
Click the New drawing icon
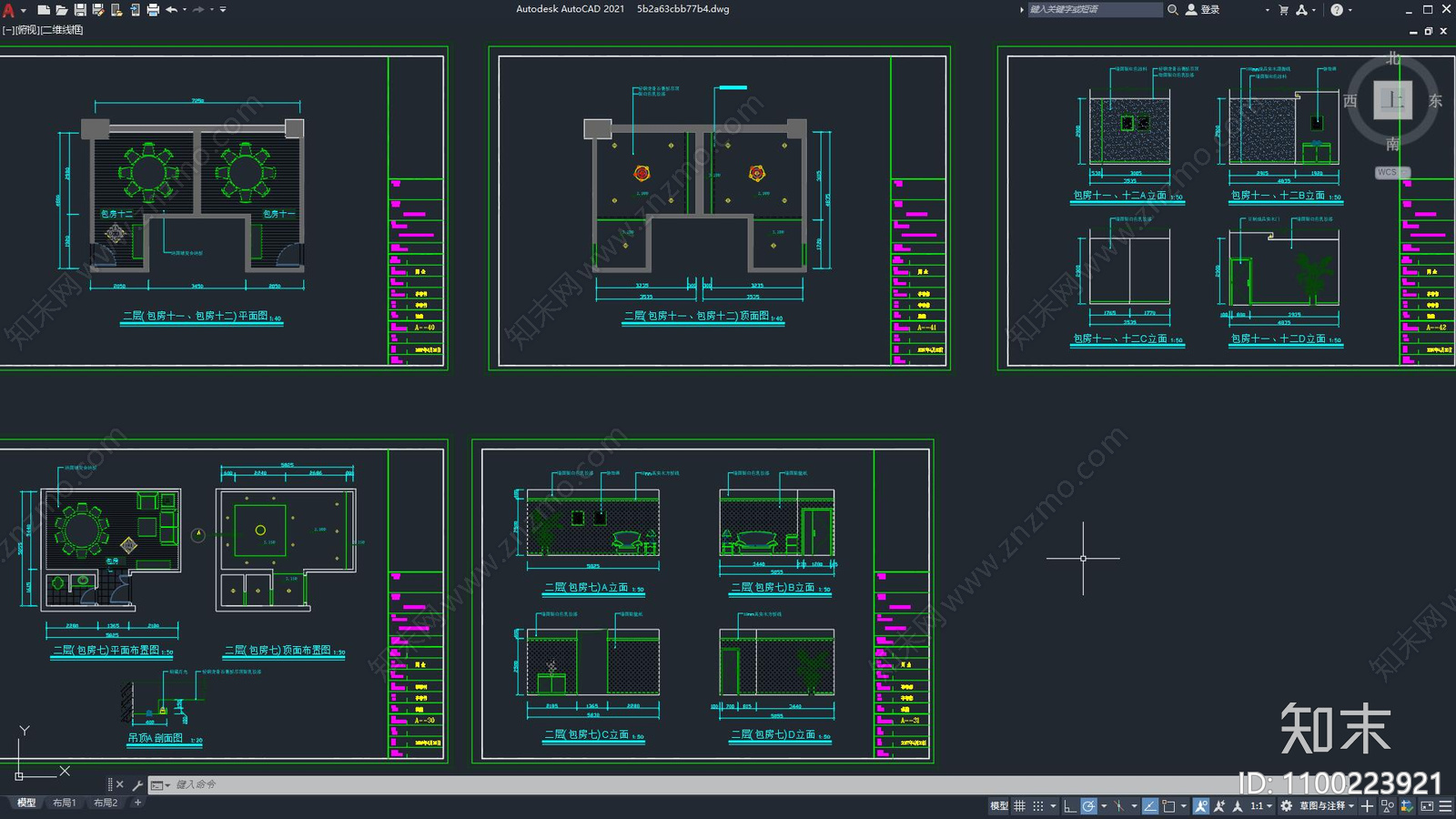[x=44, y=10]
